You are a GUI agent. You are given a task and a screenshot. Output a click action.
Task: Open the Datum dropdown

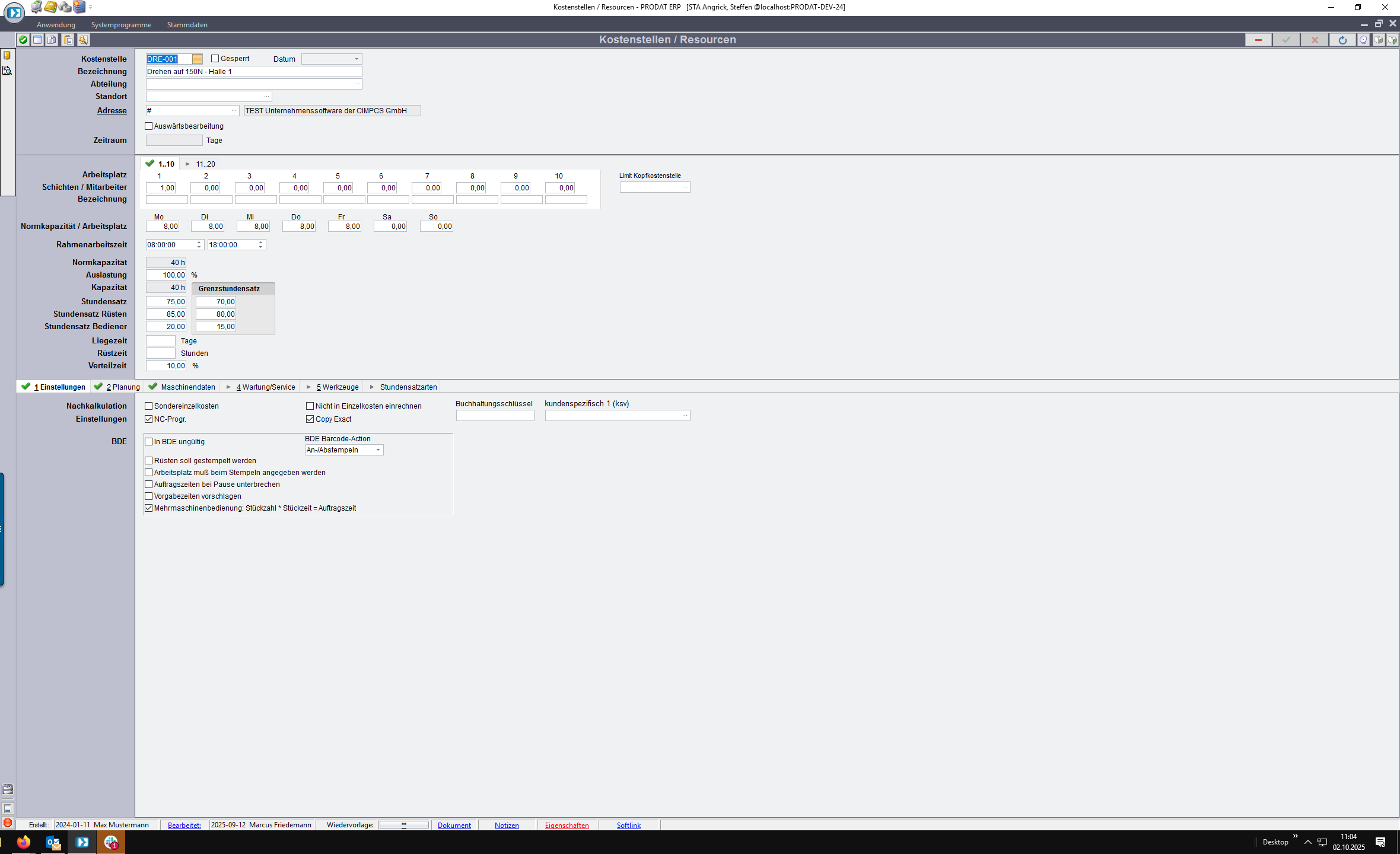[357, 59]
